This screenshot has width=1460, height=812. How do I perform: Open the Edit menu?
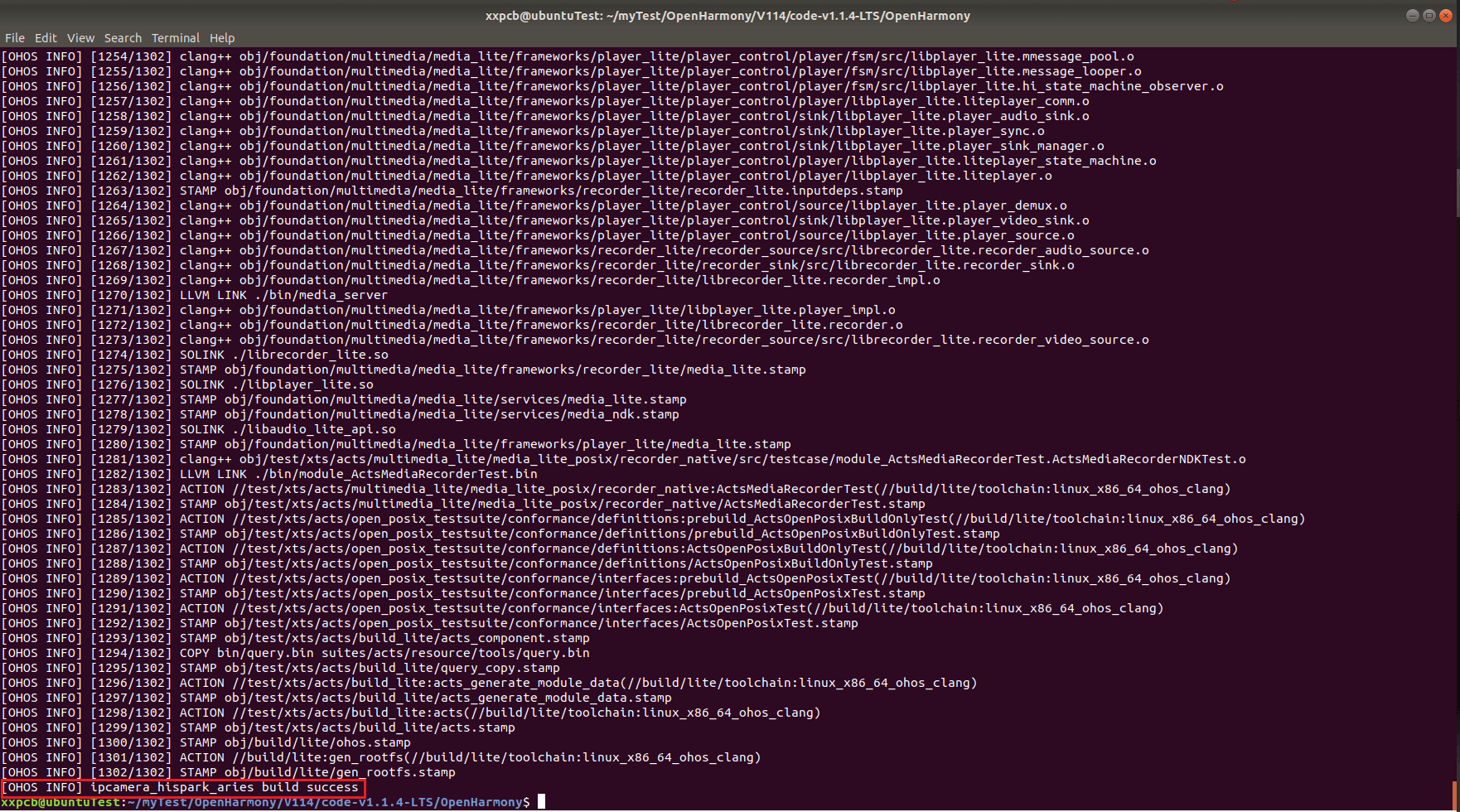click(x=46, y=38)
